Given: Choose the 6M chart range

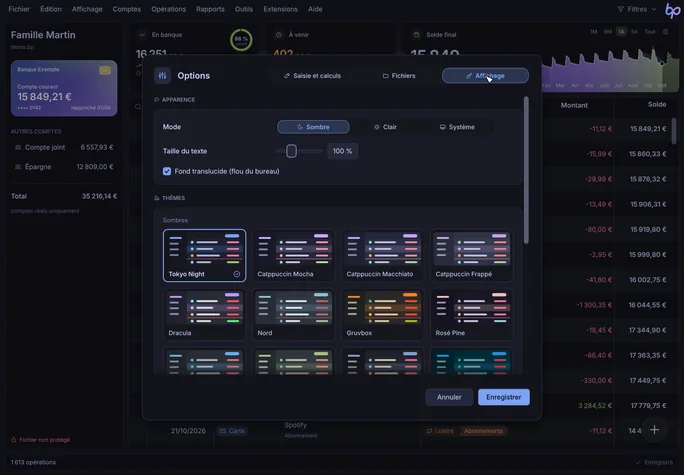Looking at the screenshot, I should pyautogui.click(x=607, y=32).
